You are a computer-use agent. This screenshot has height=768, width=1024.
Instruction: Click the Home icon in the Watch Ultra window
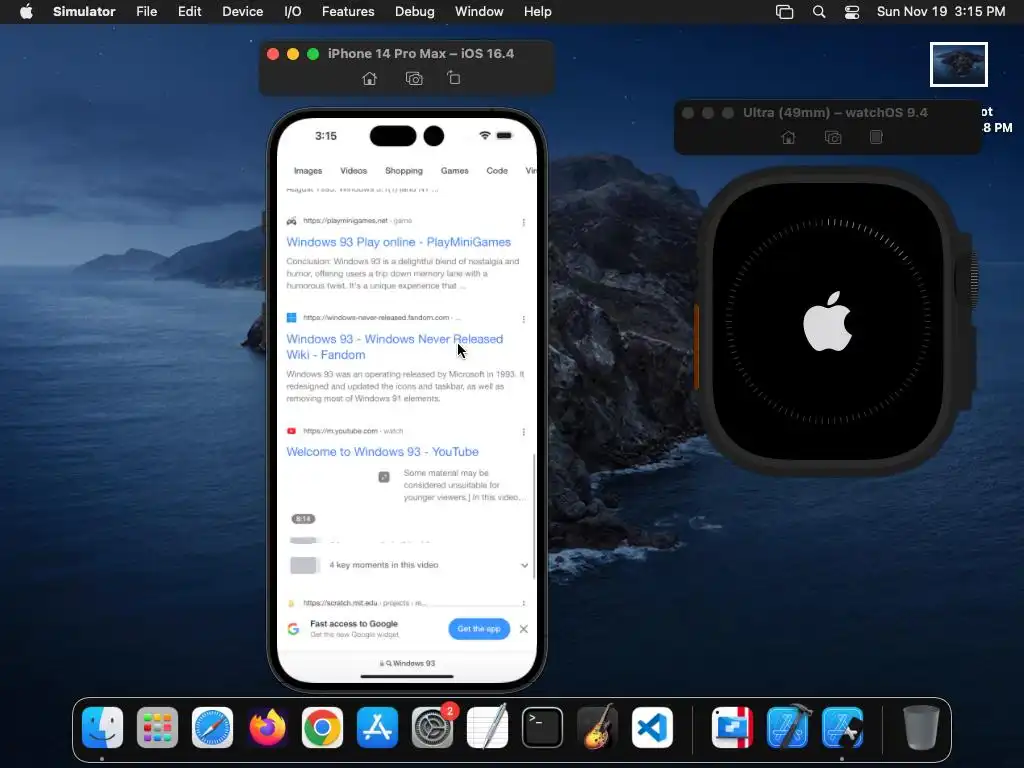tap(788, 137)
